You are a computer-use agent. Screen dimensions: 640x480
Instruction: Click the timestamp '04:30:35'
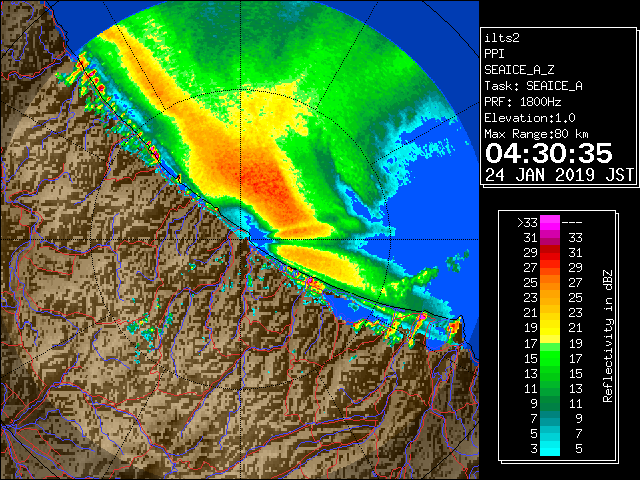pyautogui.click(x=549, y=153)
